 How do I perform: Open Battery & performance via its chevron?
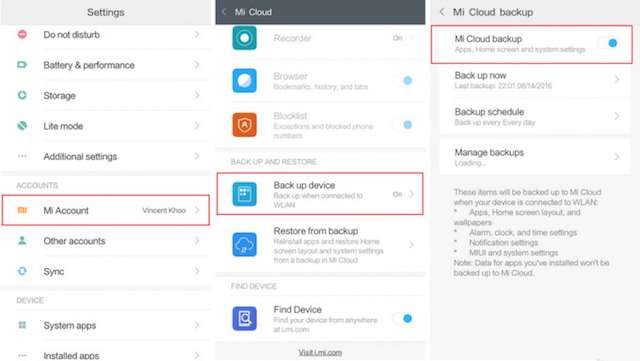(x=197, y=65)
